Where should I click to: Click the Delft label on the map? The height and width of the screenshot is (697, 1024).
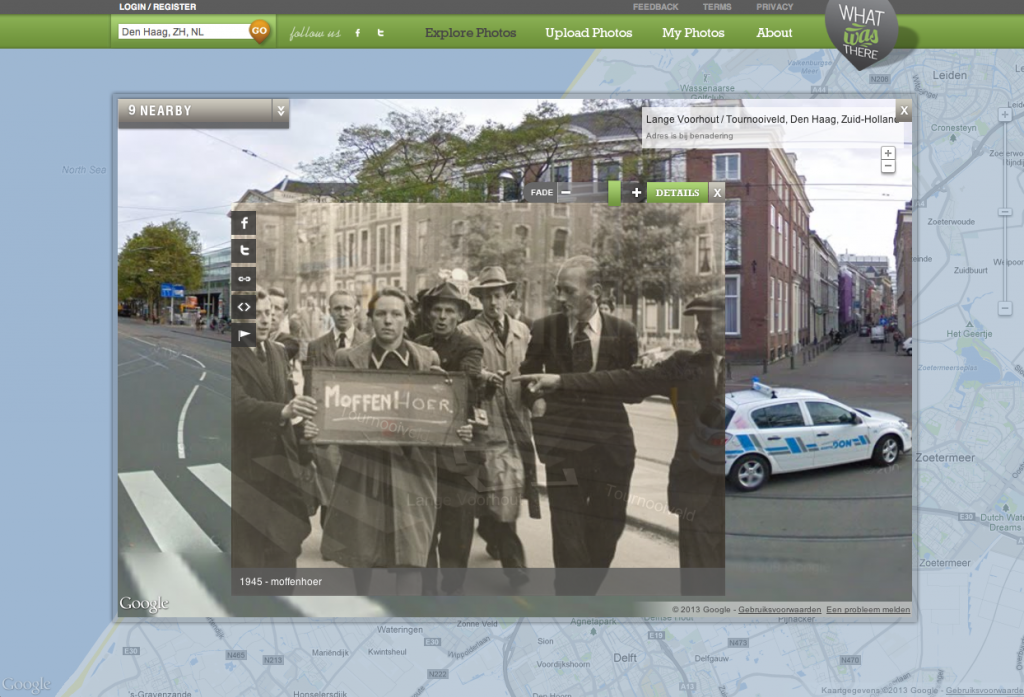pyautogui.click(x=625, y=658)
